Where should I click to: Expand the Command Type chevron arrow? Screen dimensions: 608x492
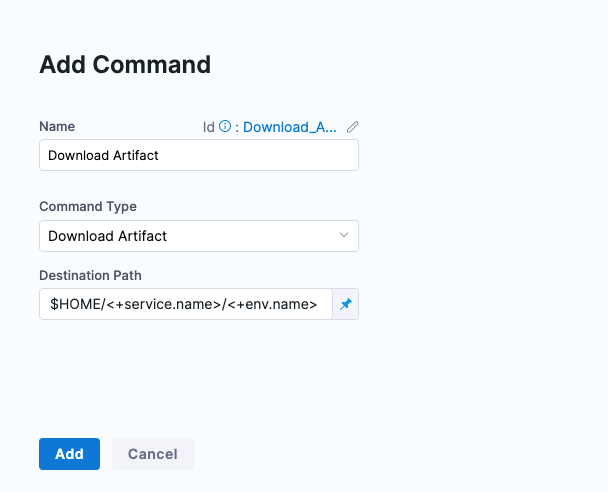[x=343, y=236]
